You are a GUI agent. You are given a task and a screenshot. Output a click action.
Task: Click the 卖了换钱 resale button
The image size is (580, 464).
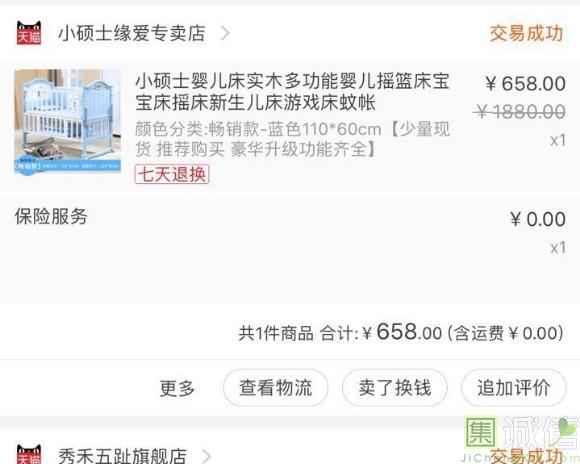click(x=395, y=388)
